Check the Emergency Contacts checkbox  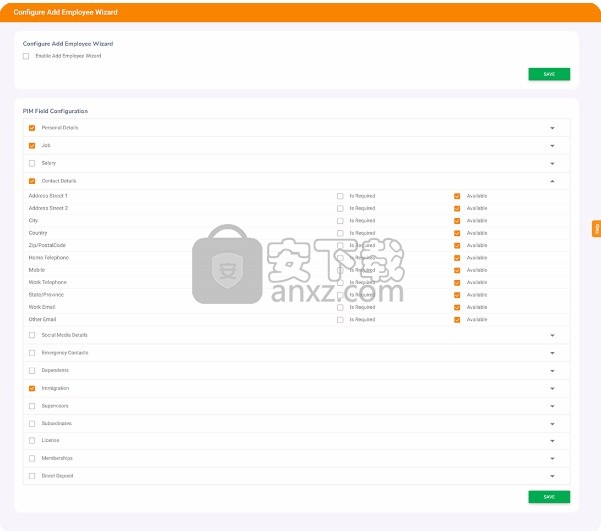32,353
